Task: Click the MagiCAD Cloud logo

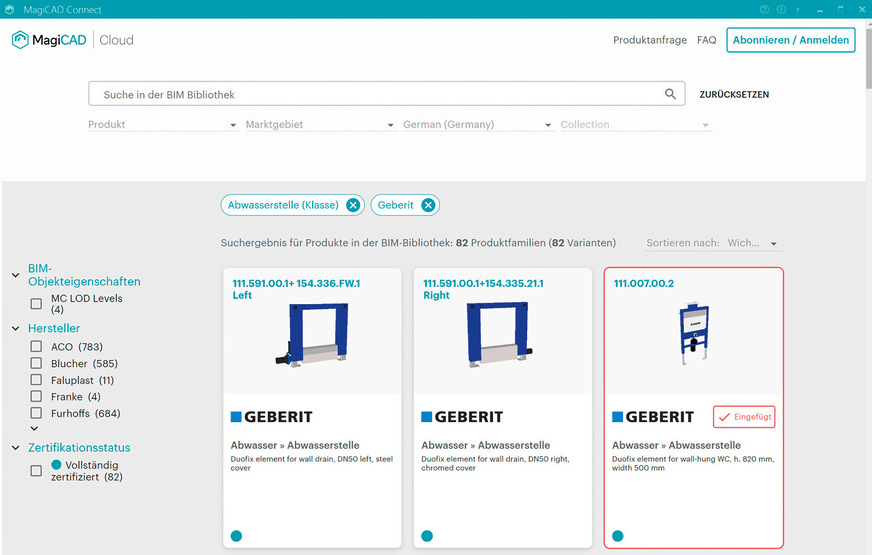Action: tap(73, 40)
